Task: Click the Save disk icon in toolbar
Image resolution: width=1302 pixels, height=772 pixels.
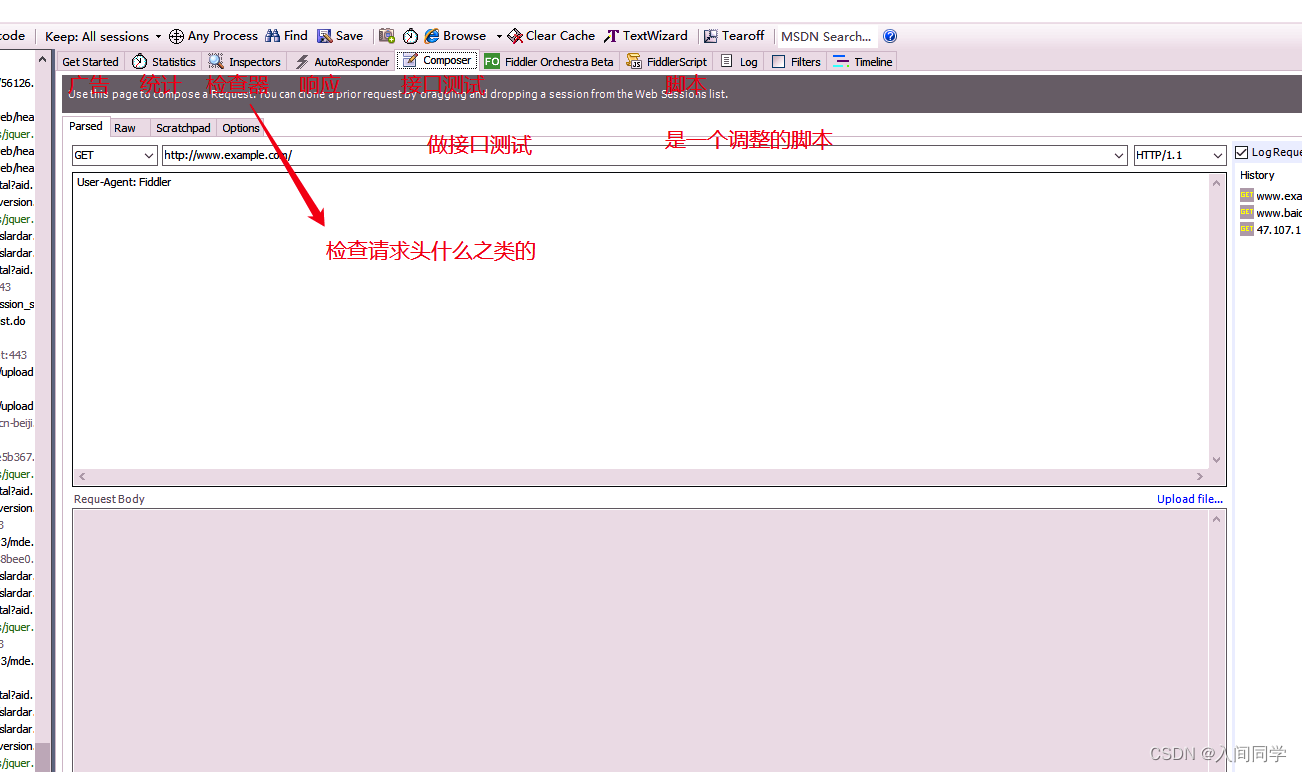Action: point(325,36)
